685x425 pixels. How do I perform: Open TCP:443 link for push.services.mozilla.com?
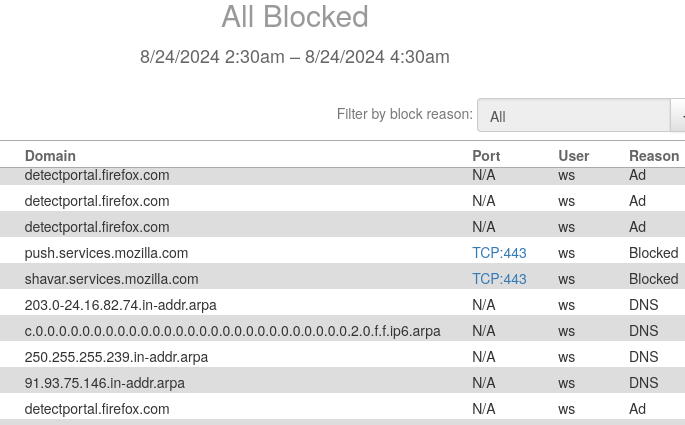(499, 253)
